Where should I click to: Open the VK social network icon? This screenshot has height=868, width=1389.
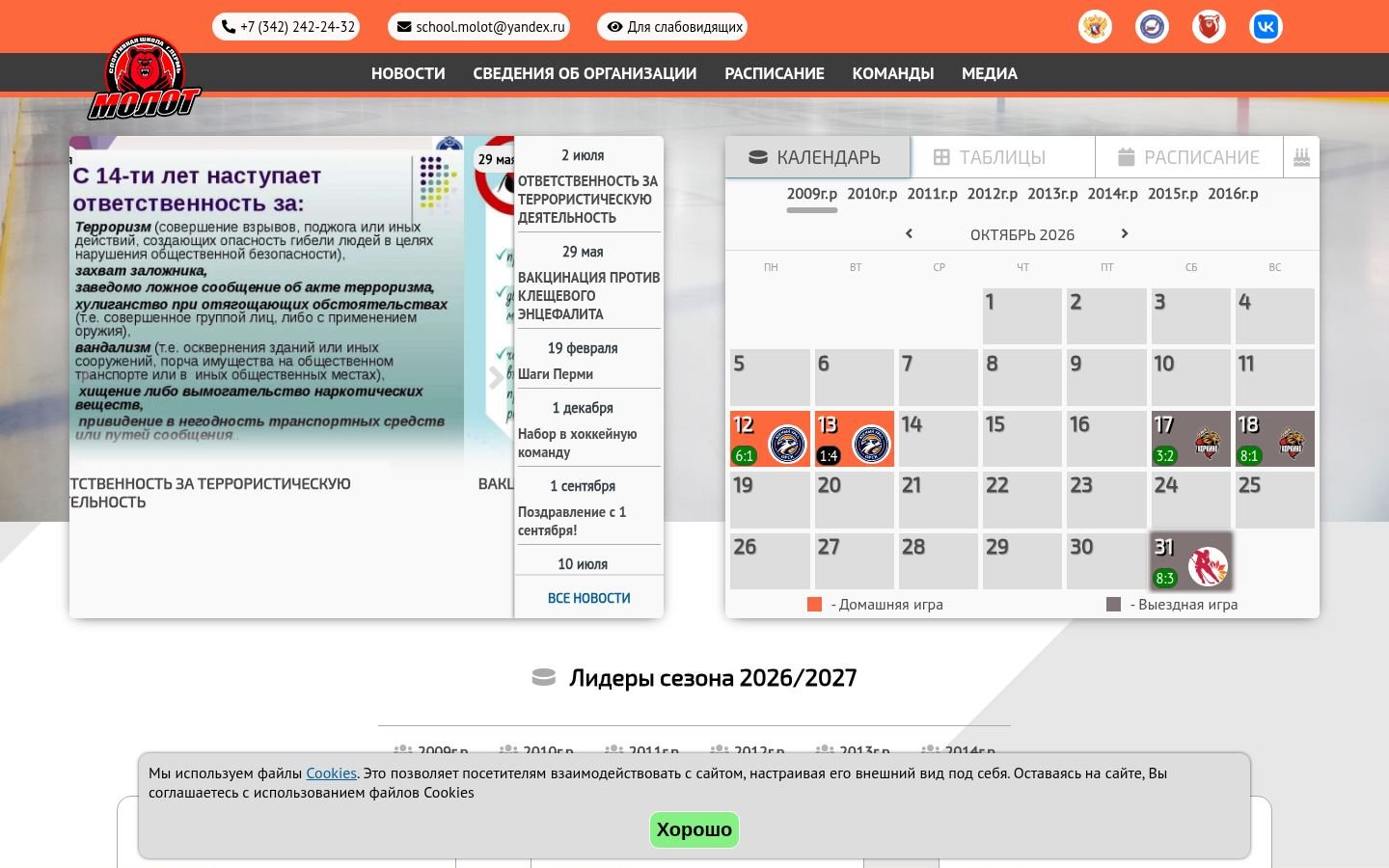click(1266, 27)
